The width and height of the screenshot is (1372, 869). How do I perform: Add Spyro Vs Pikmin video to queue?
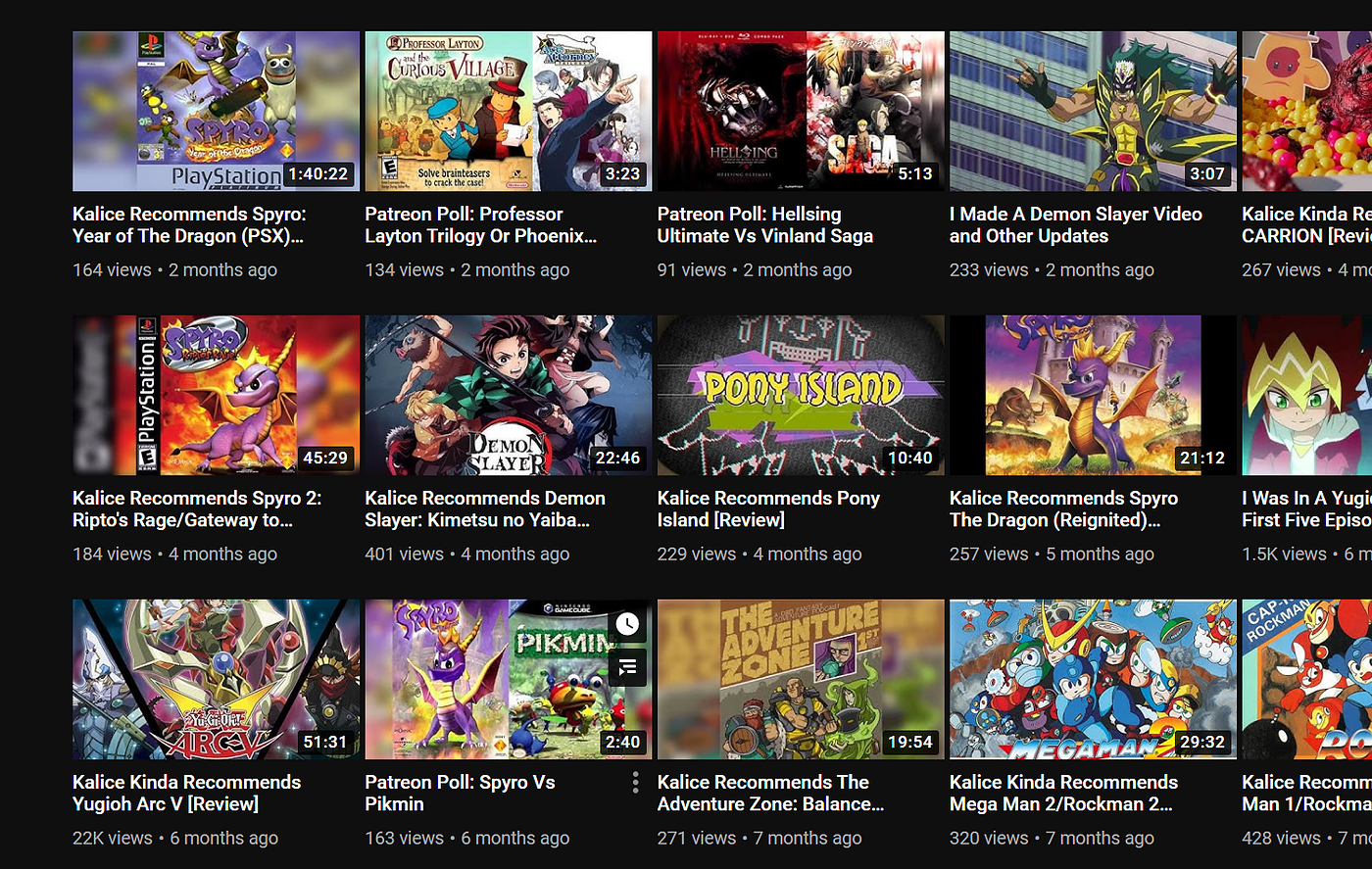click(627, 667)
